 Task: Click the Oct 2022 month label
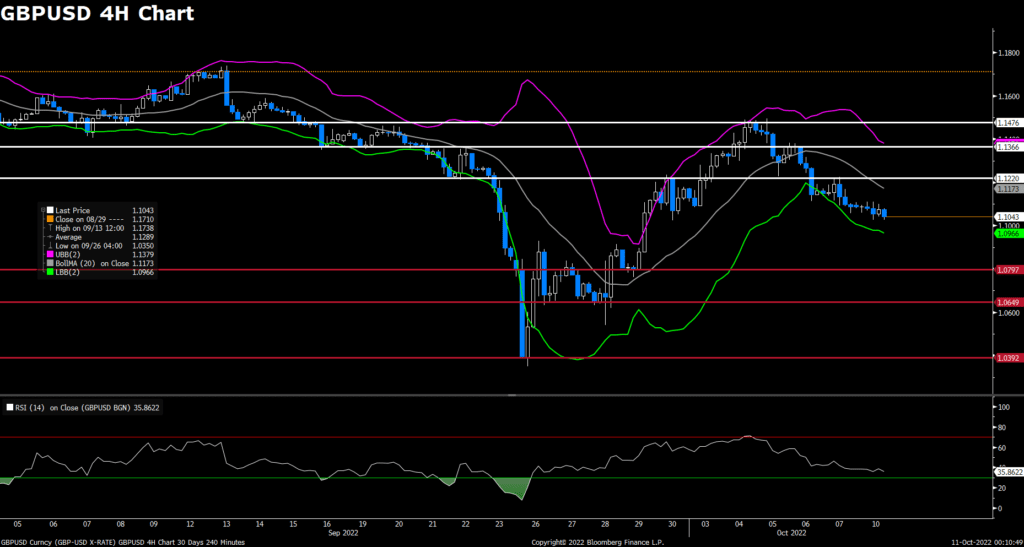click(792, 533)
